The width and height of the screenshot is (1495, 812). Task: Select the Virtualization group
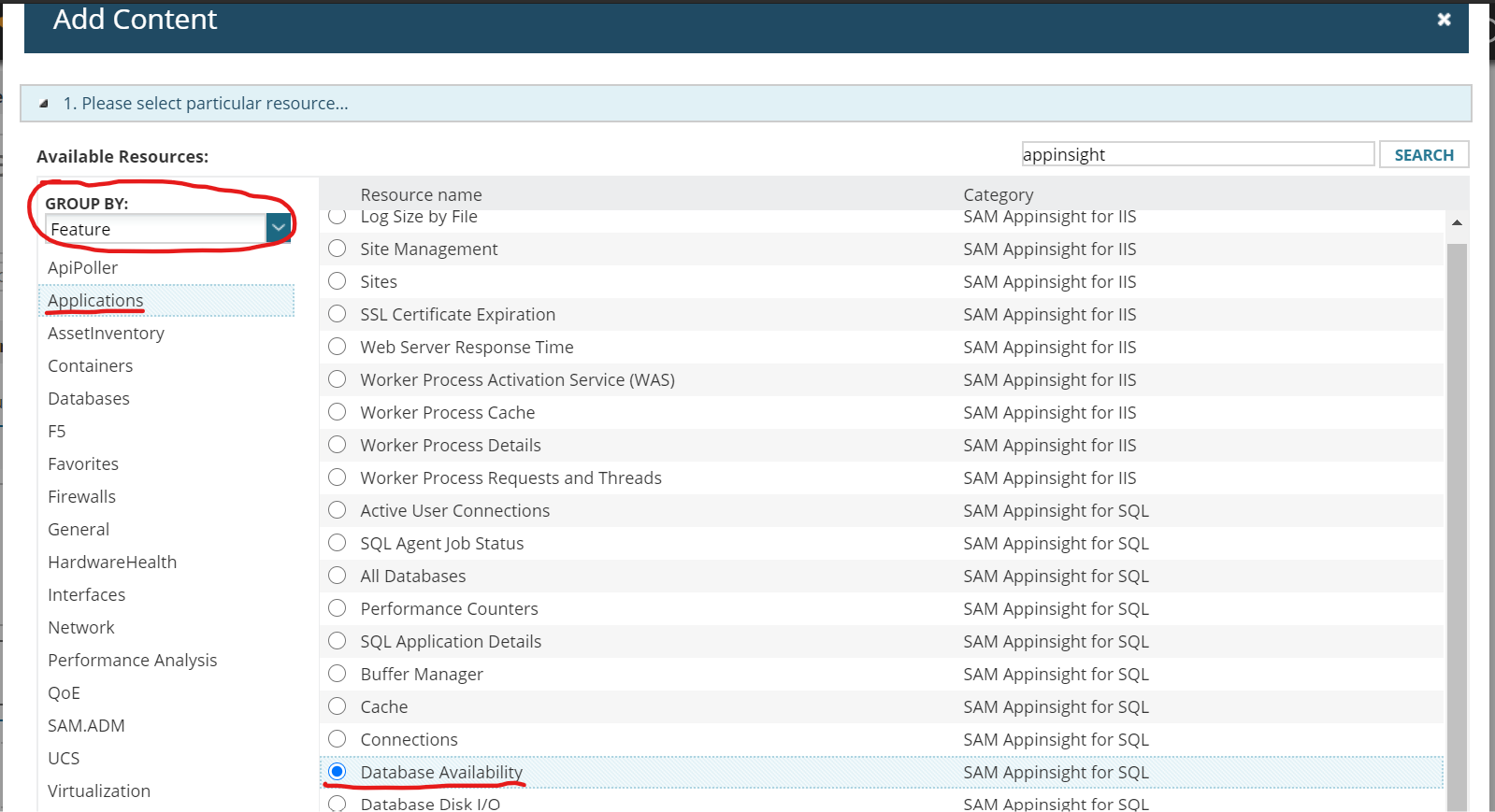(99, 791)
